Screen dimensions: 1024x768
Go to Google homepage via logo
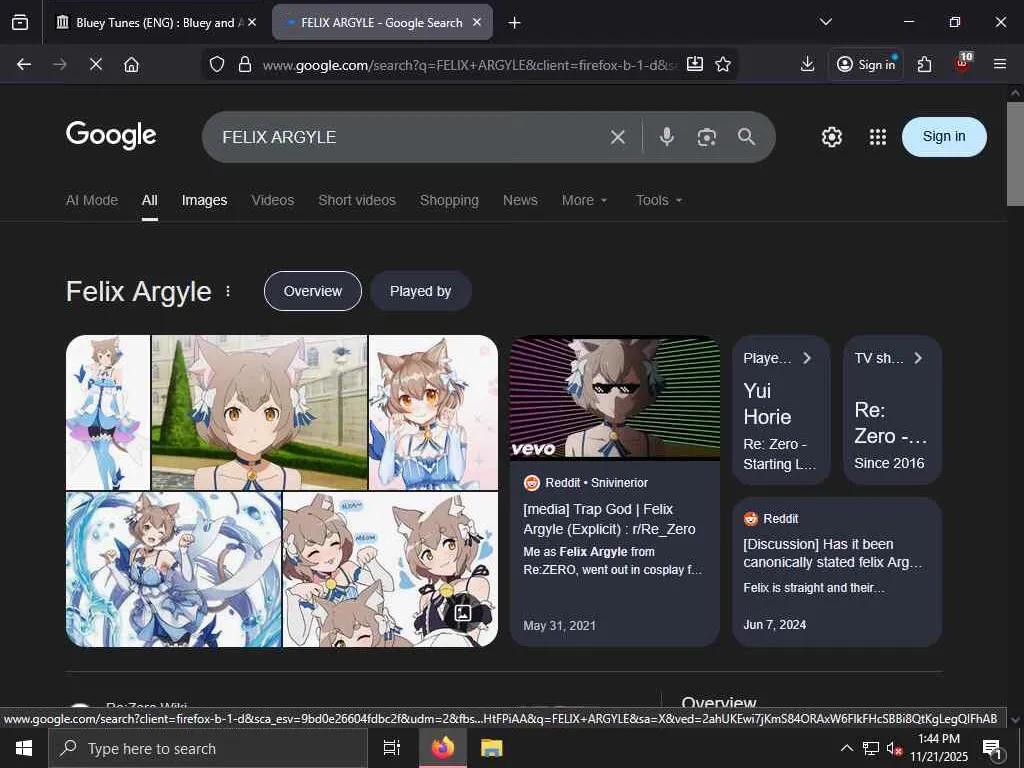coord(111,135)
